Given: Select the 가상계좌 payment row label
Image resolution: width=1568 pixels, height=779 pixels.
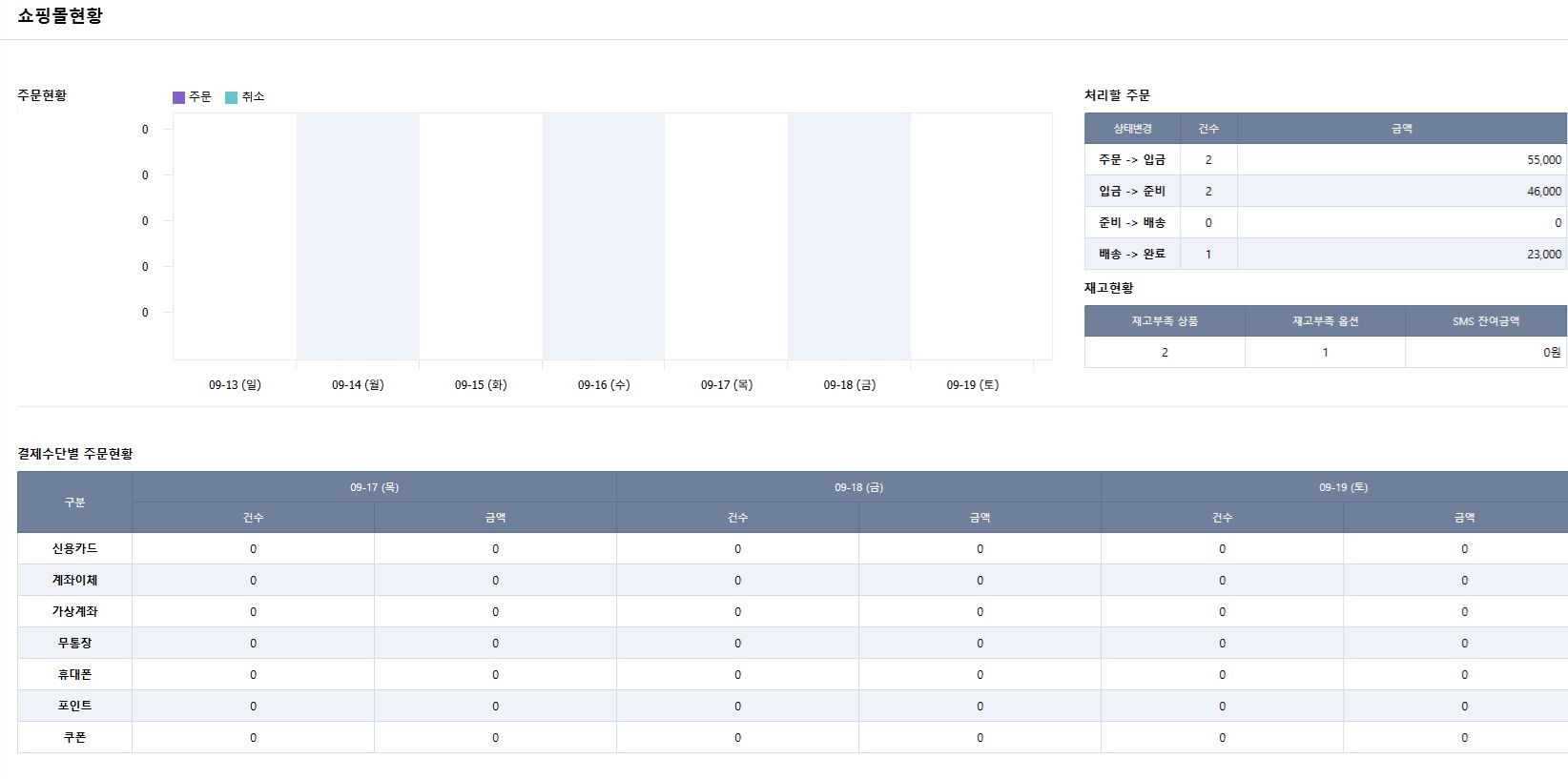Looking at the screenshot, I should (74, 612).
